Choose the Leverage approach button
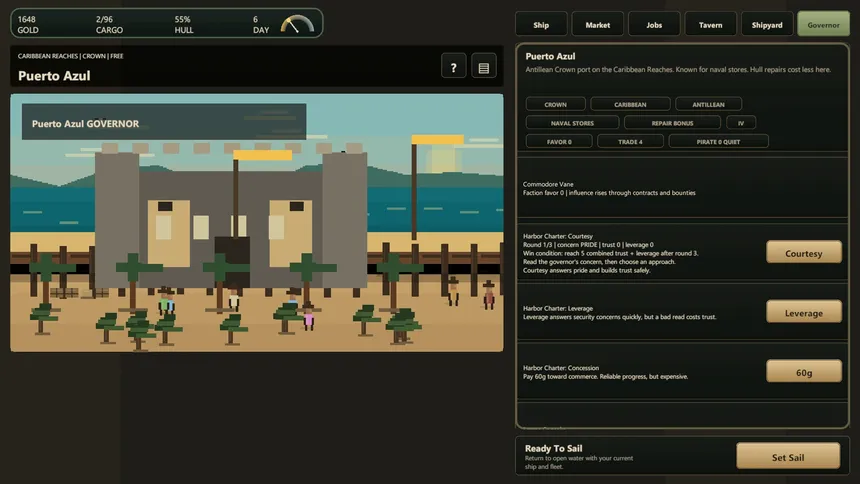The width and height of the screenshot is (860, 484). 804,312
